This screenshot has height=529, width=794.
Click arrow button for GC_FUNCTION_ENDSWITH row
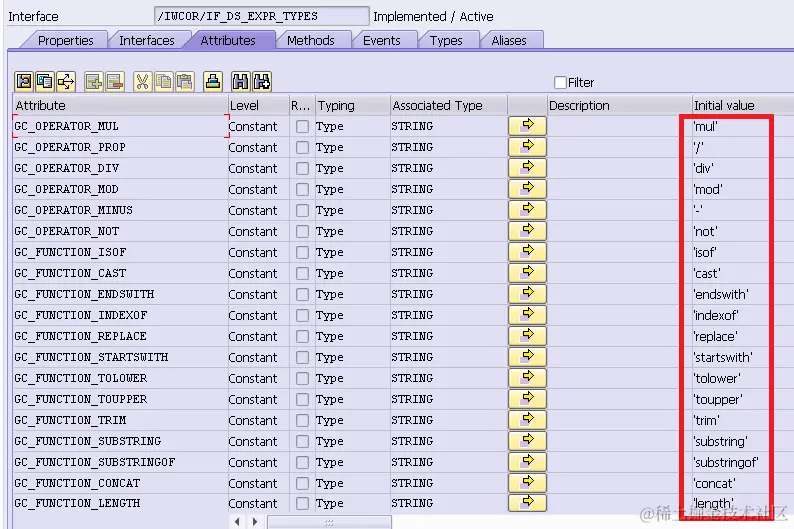click(528, 294)
